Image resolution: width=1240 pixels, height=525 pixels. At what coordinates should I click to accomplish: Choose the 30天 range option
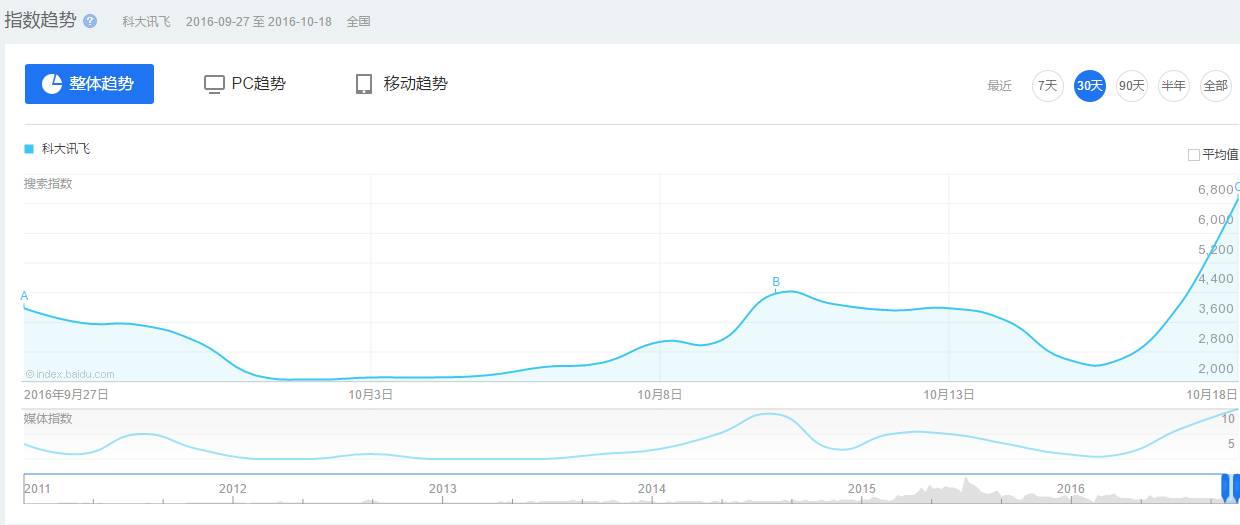[x=1089, y=86]
